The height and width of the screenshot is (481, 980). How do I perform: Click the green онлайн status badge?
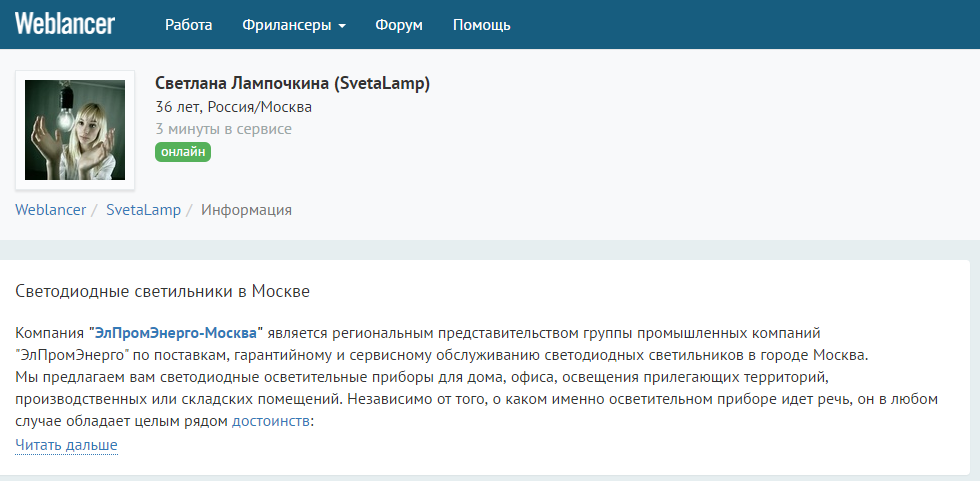[x=183, y=152]
